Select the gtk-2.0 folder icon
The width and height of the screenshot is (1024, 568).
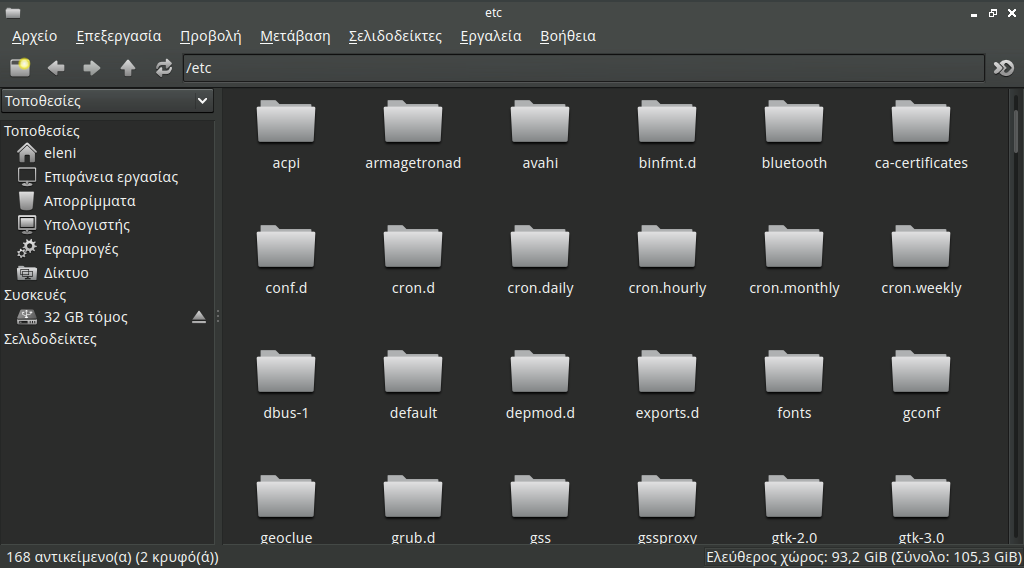[794, 497]
